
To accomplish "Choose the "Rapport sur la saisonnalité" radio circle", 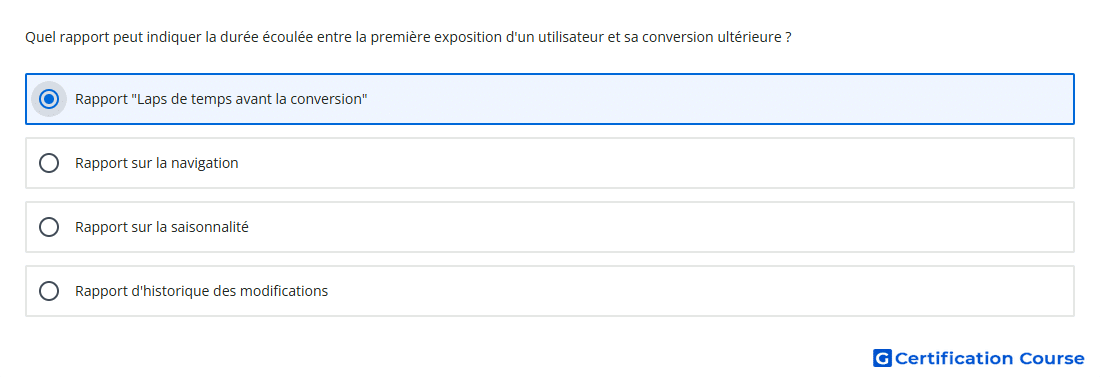I will click(49, 227).
